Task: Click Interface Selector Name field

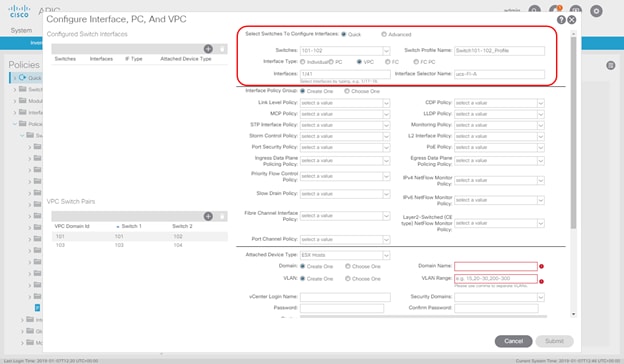Action: click(499, 74)
